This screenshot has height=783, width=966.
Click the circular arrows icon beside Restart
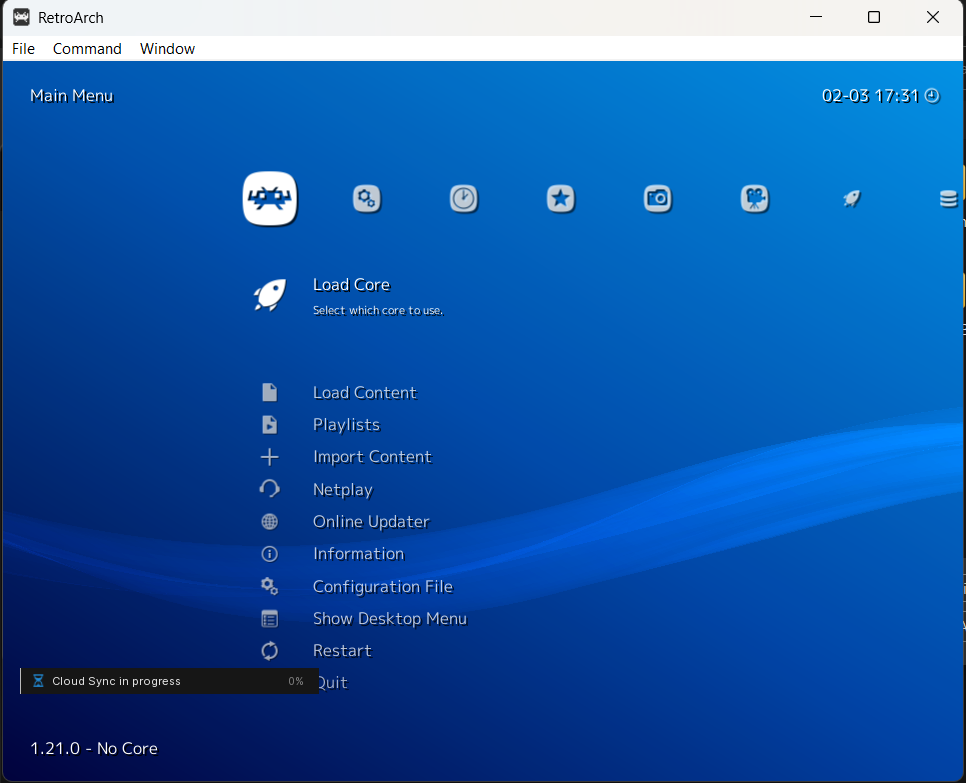(x=269, y=651)
